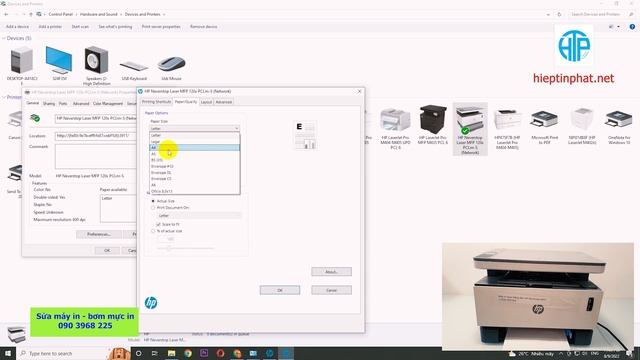640x360 pixels.
Task: Open help icon in Devices and Printers toolbar
Action: 632,27
